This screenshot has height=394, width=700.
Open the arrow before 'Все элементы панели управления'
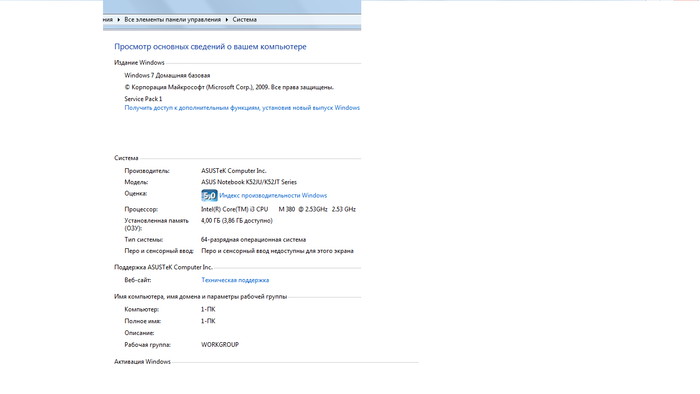coord(119,20)
